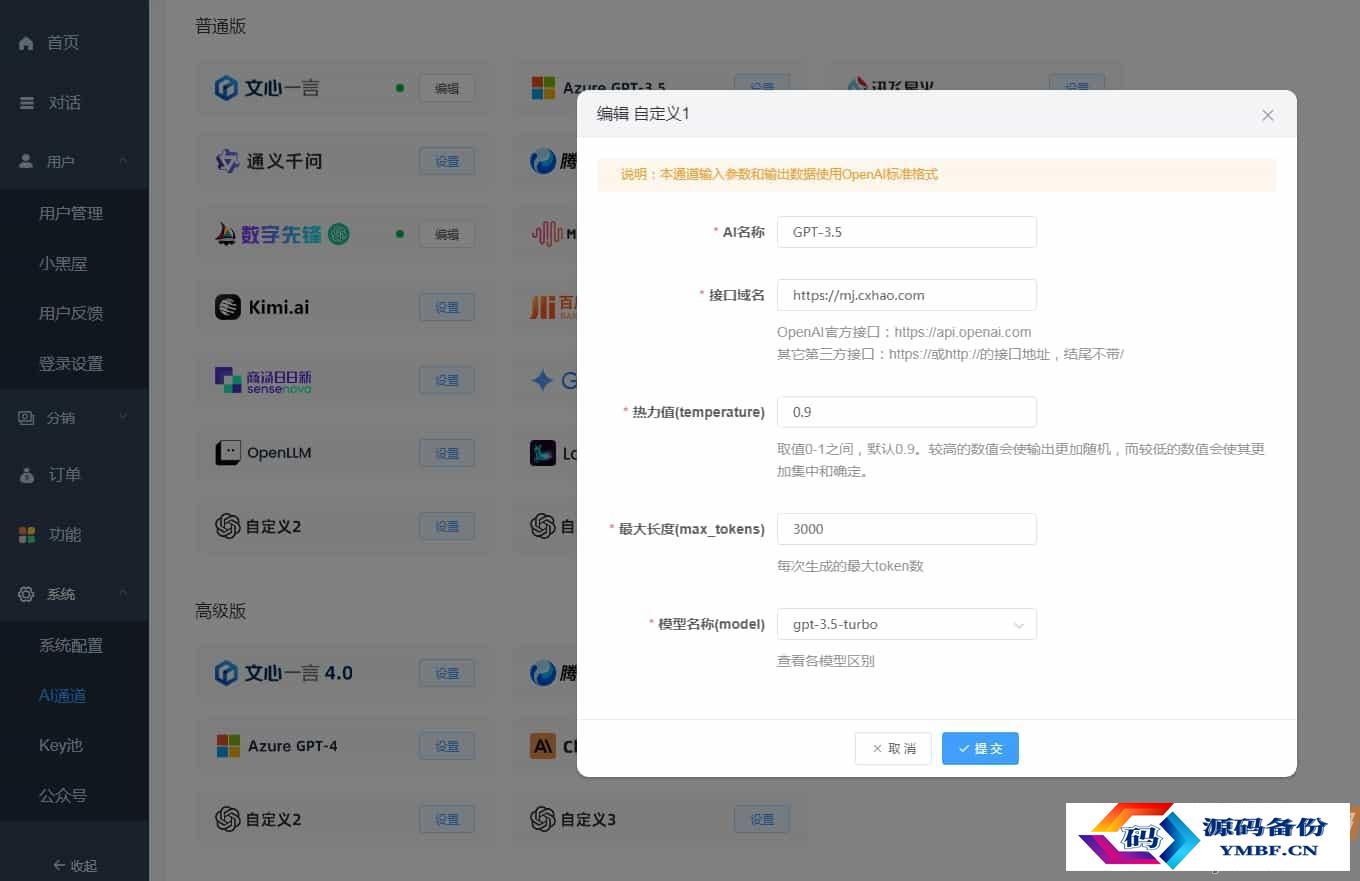
Task: Click the 文心一言 logo in 普通版
Action: click(227, 88)
